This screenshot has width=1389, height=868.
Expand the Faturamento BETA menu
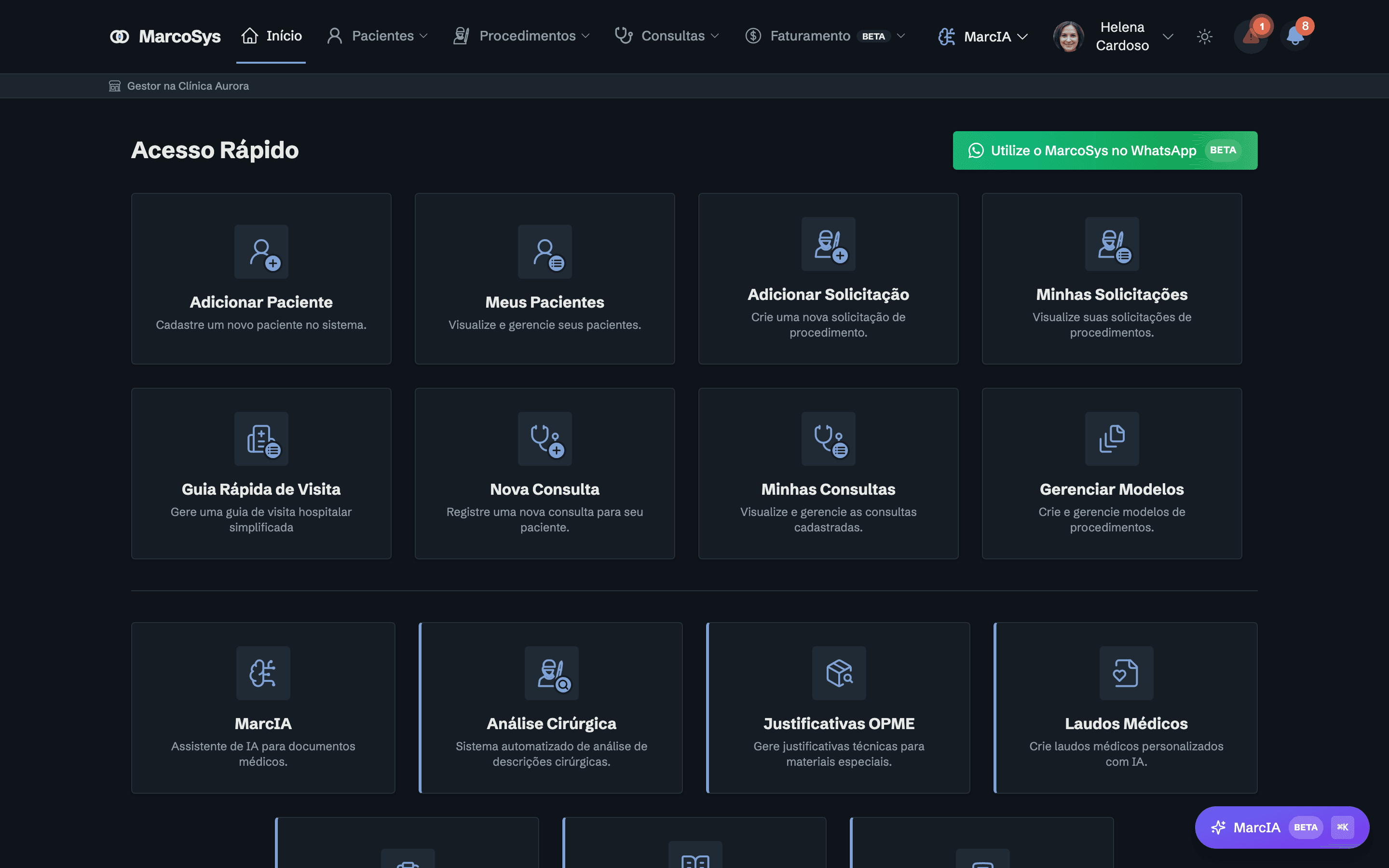pyautogui.click(x=825, y=36)
